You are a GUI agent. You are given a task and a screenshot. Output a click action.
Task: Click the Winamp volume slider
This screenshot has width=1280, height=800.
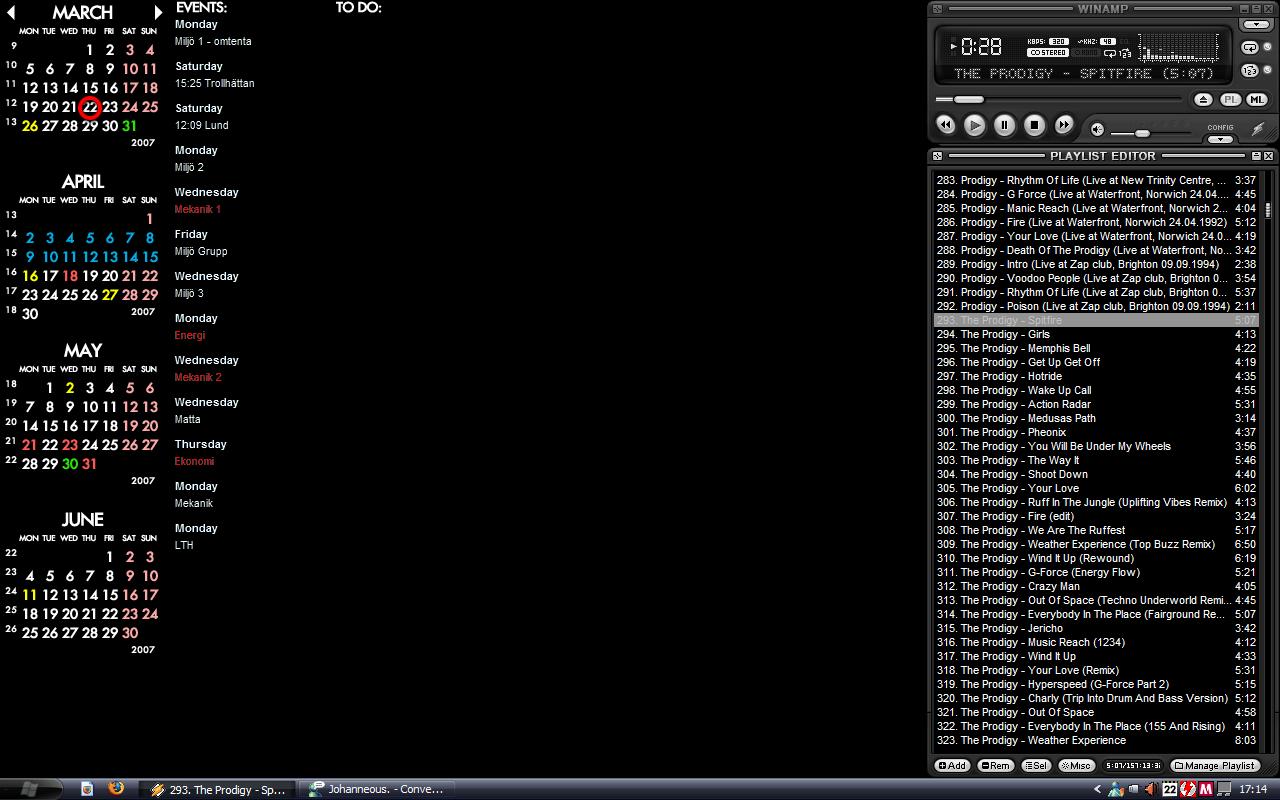click(x=1142, y=133)
